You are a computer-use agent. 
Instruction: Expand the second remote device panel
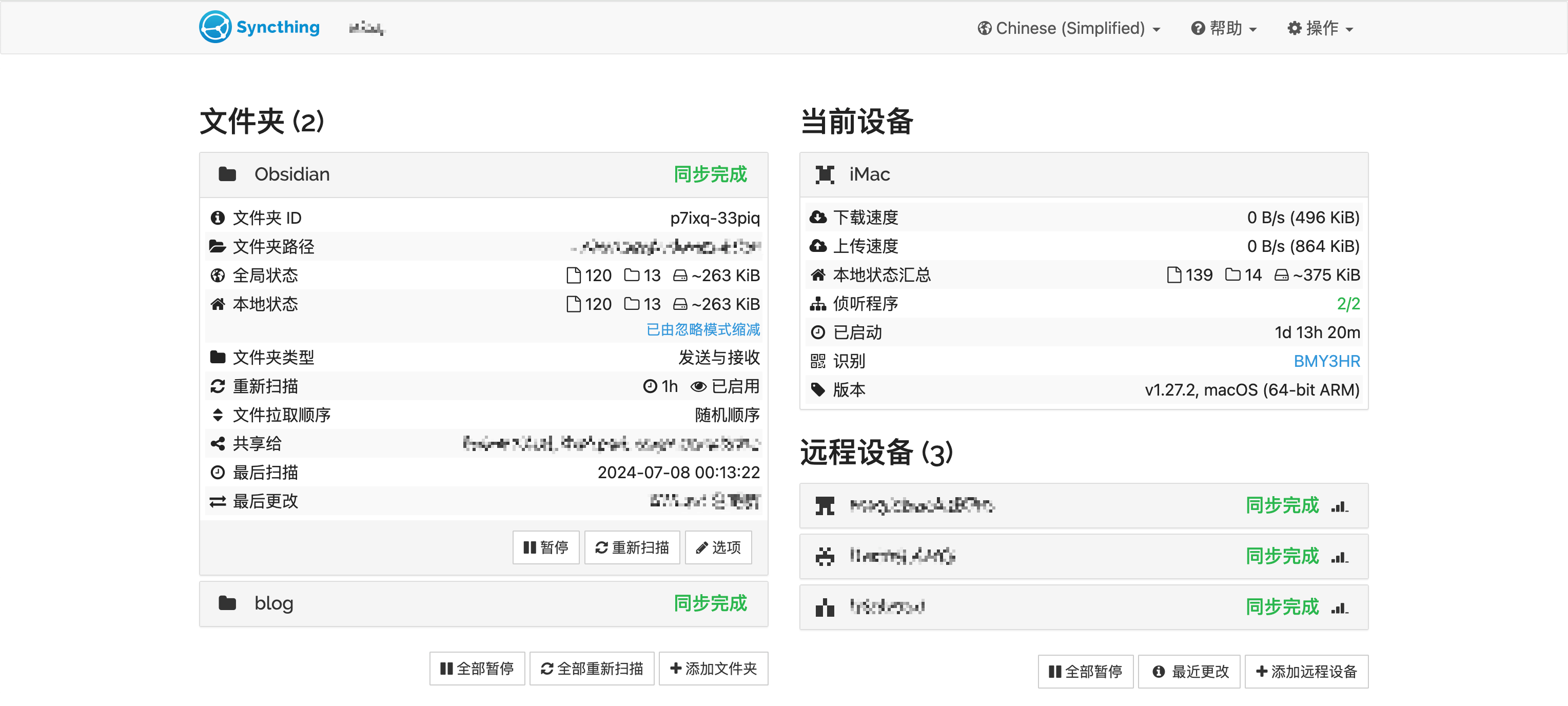(1084, 556)
